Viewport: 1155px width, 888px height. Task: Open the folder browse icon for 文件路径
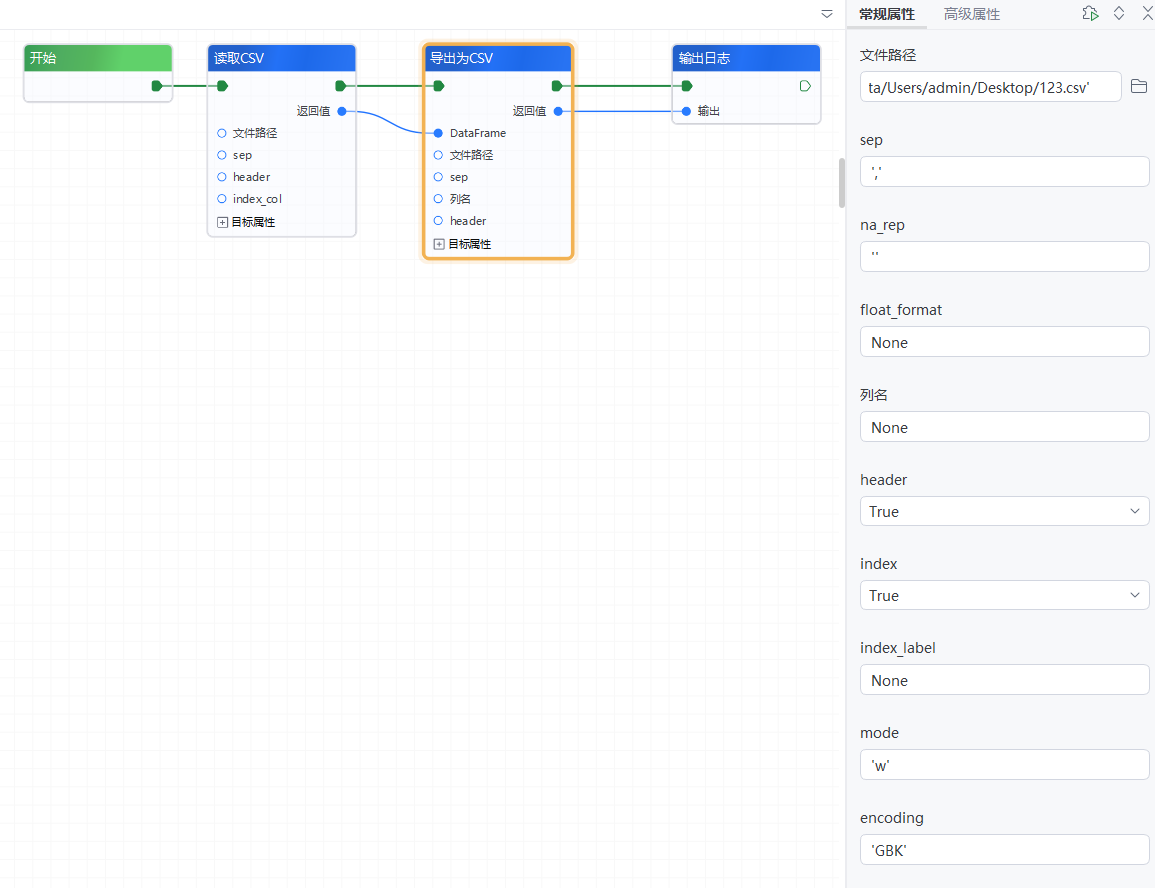tap(1138, 87)
